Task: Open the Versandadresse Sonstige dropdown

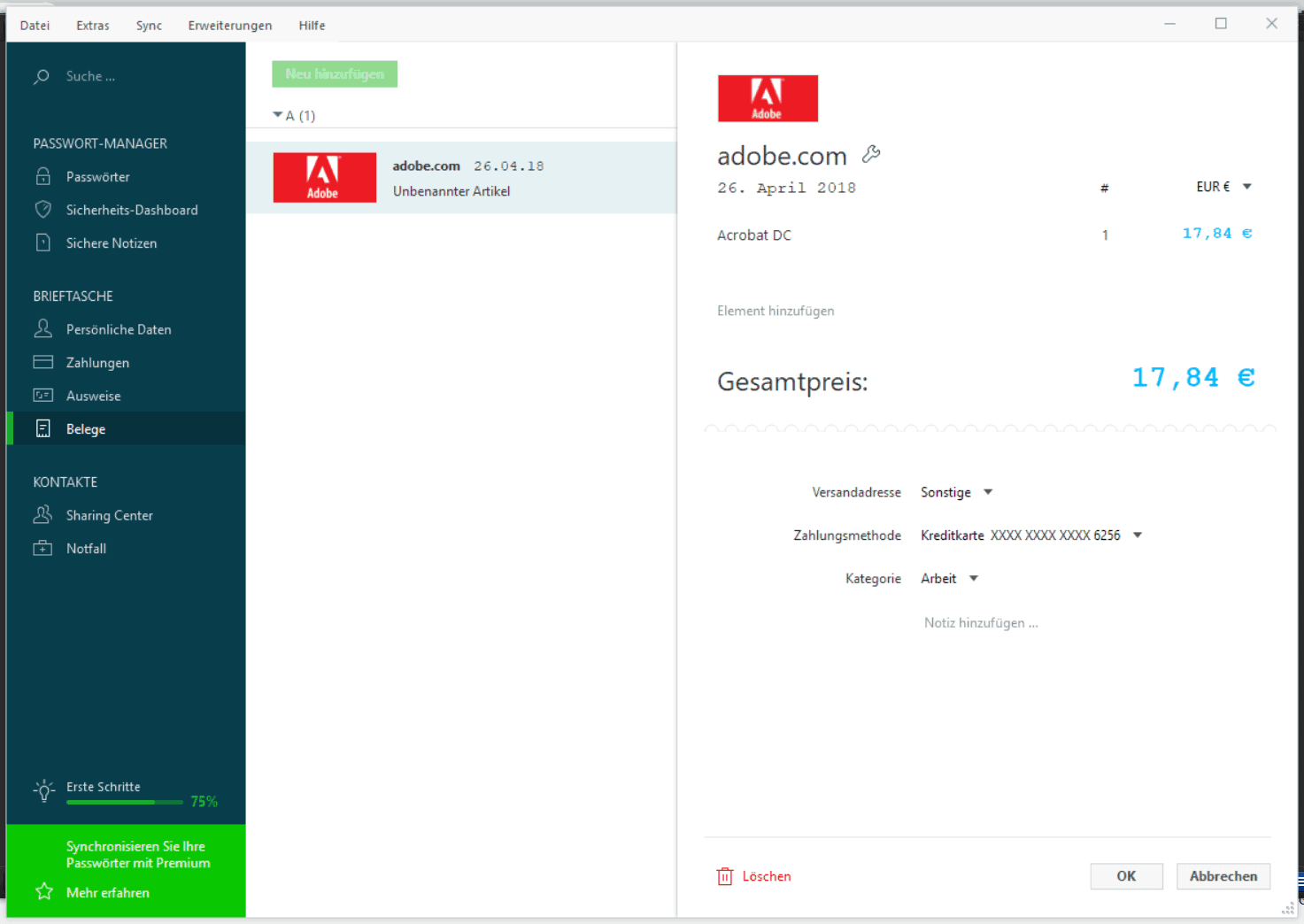Action: pyautogui.click(x=956, y=492)
